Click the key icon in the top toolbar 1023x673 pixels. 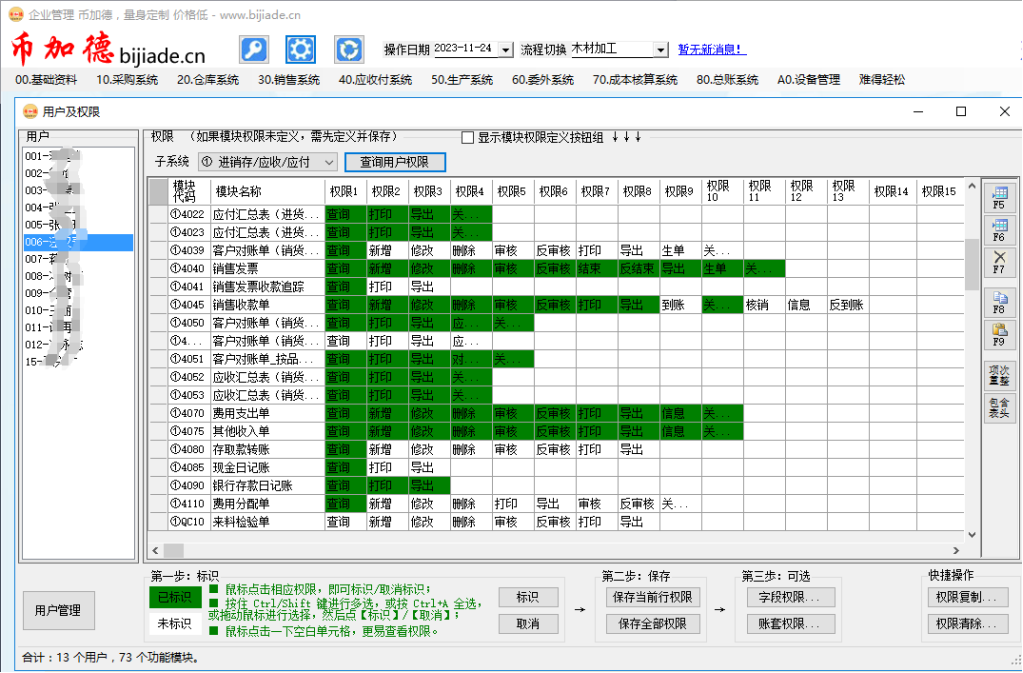coord(254,50)
